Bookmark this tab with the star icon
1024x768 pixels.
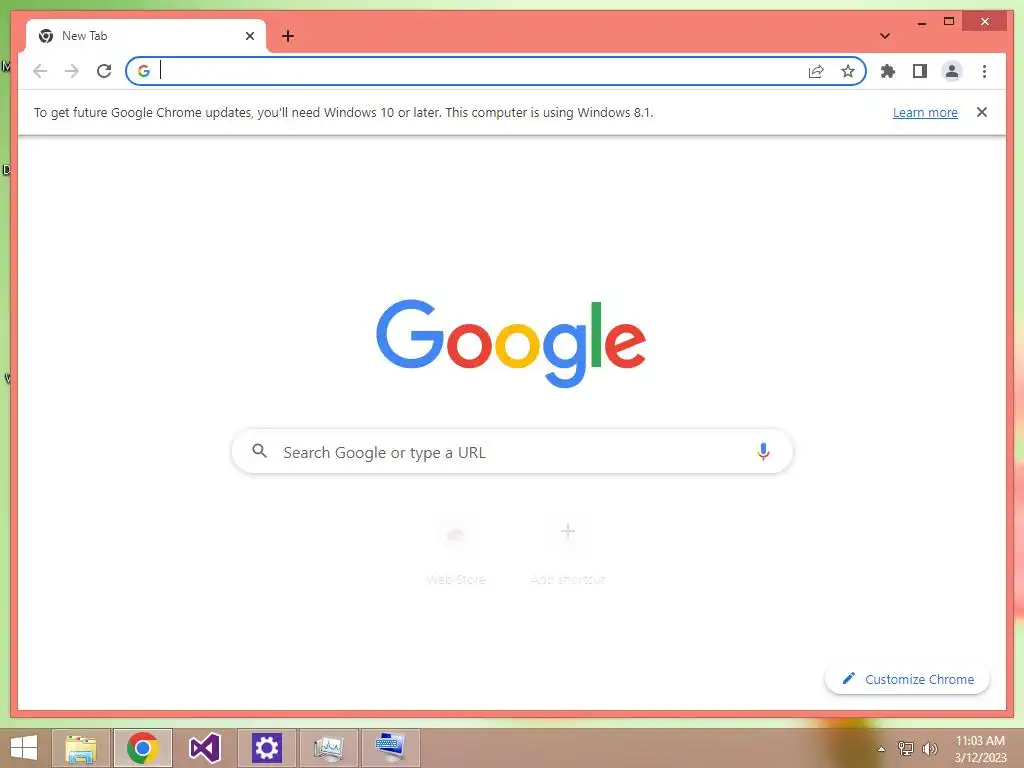pos(848,71)
